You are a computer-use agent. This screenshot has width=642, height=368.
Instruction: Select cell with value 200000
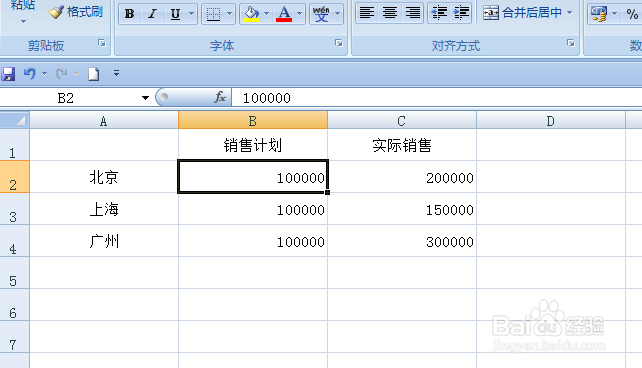click(402, 177)
